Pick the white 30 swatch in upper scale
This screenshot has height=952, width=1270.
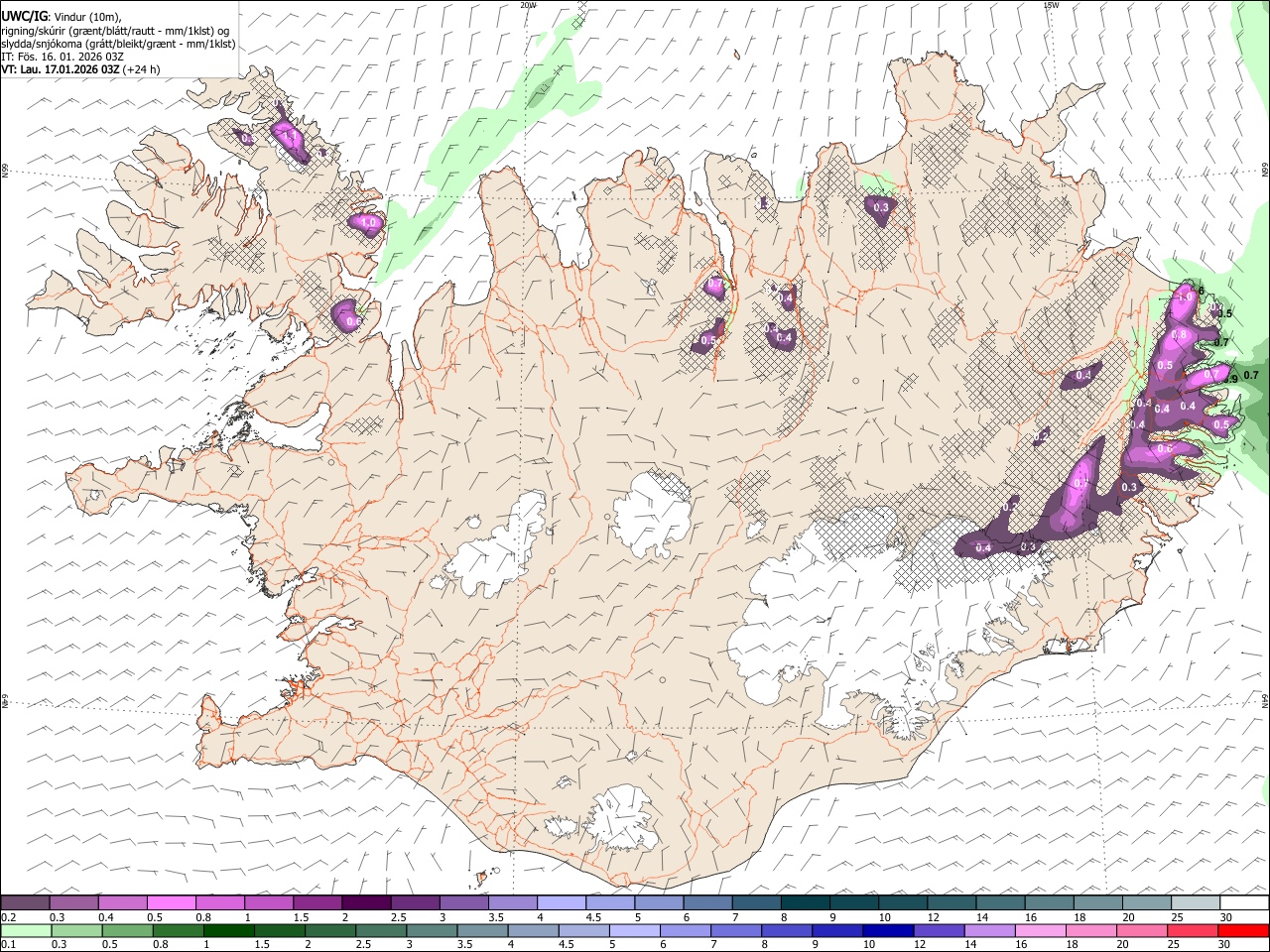point(1244,903)
